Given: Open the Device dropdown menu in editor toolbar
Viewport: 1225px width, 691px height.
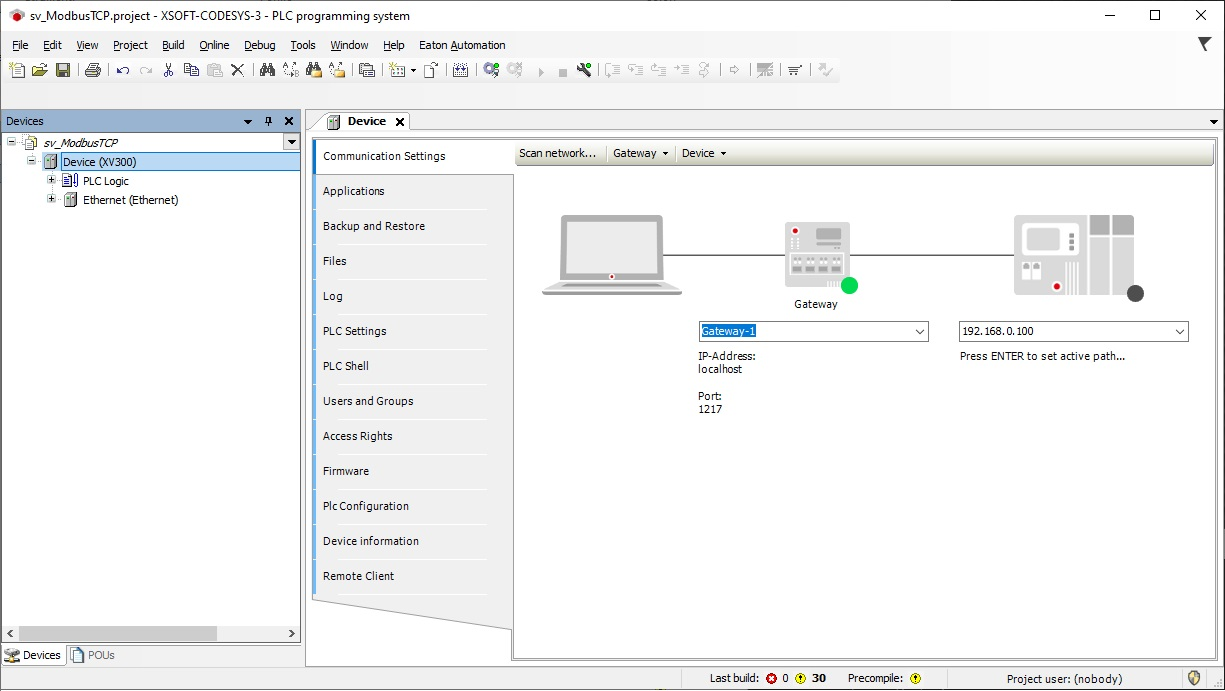Looking at the screenshot, I should [x=704, y=153].
